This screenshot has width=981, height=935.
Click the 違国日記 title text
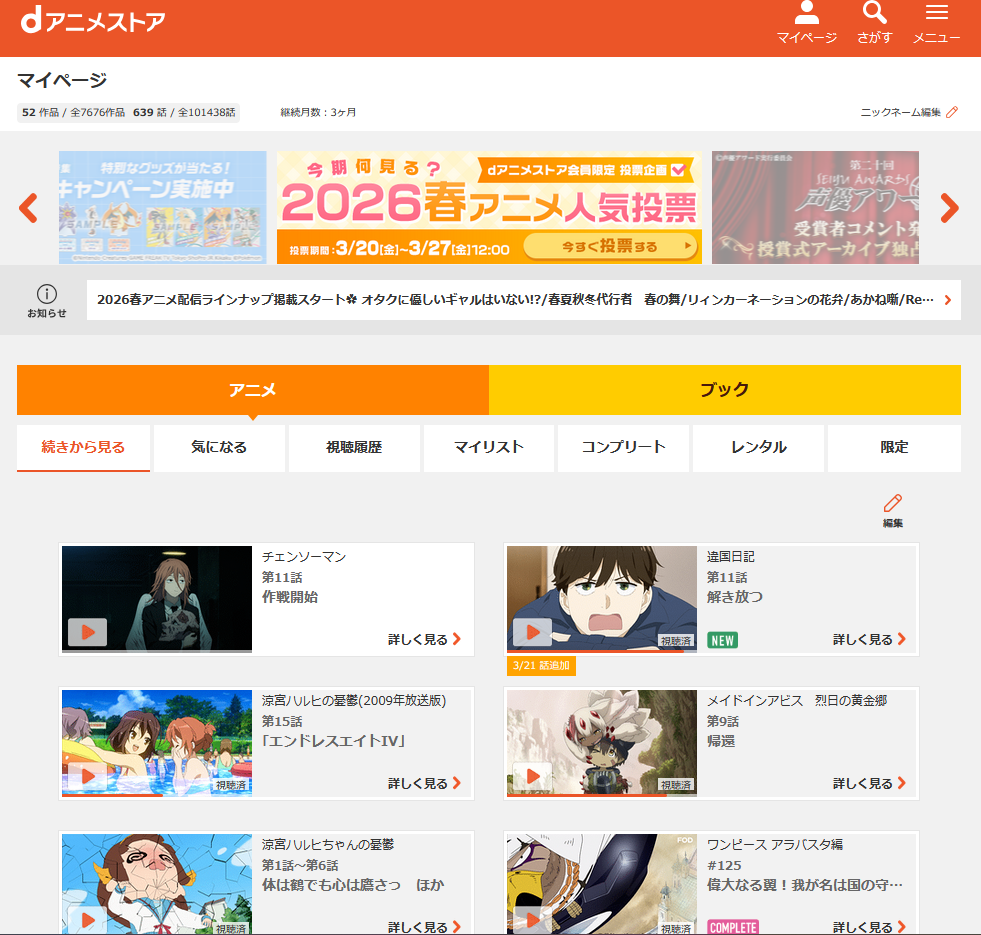[730, 556]
